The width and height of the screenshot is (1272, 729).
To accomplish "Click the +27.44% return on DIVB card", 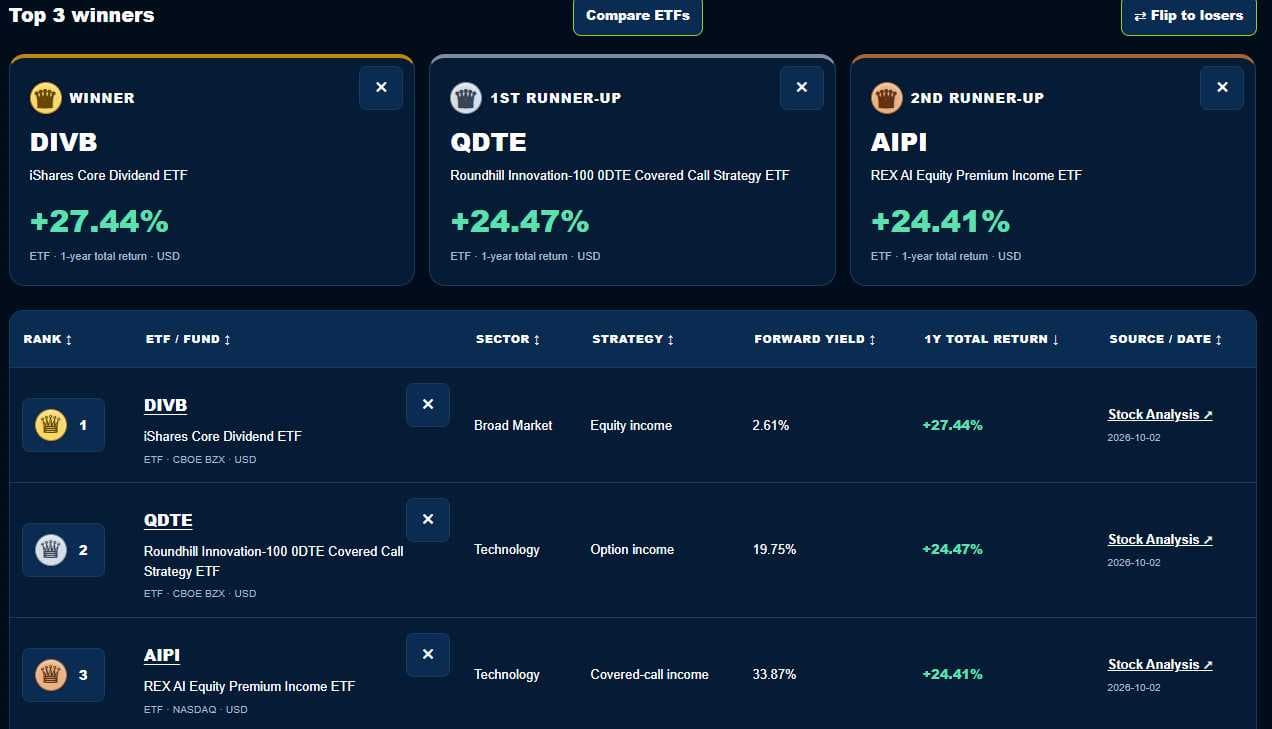I will click(99, 221).
